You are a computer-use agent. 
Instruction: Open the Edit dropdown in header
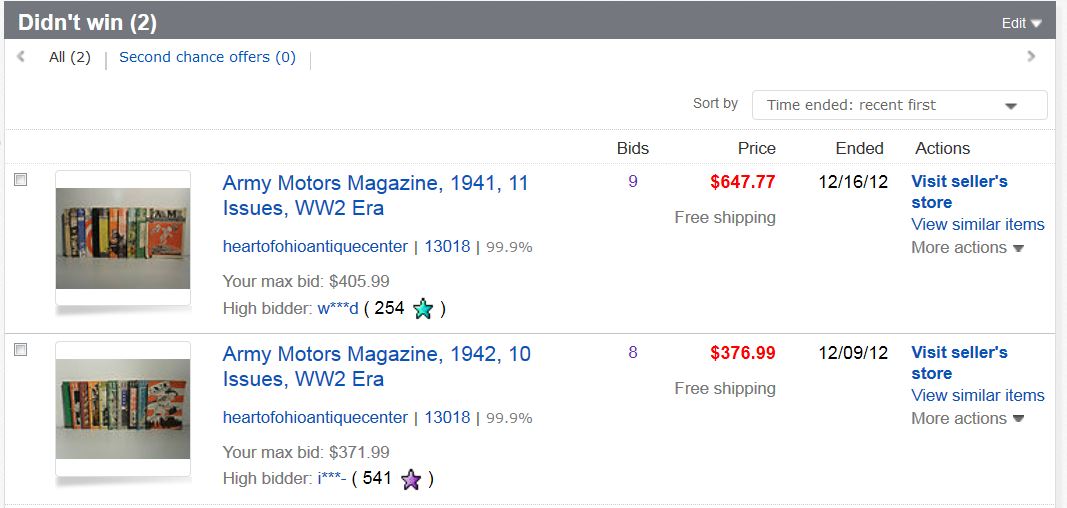tap(1022, 23)
